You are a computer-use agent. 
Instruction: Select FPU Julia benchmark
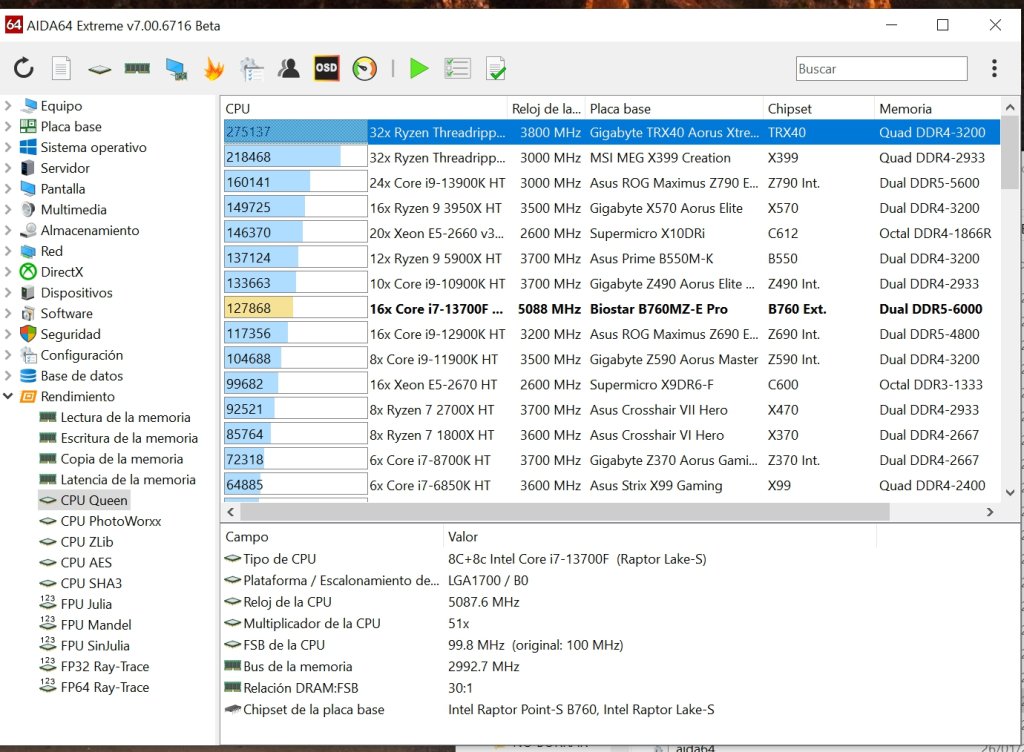pyautogui.click(x=86, y=604)
